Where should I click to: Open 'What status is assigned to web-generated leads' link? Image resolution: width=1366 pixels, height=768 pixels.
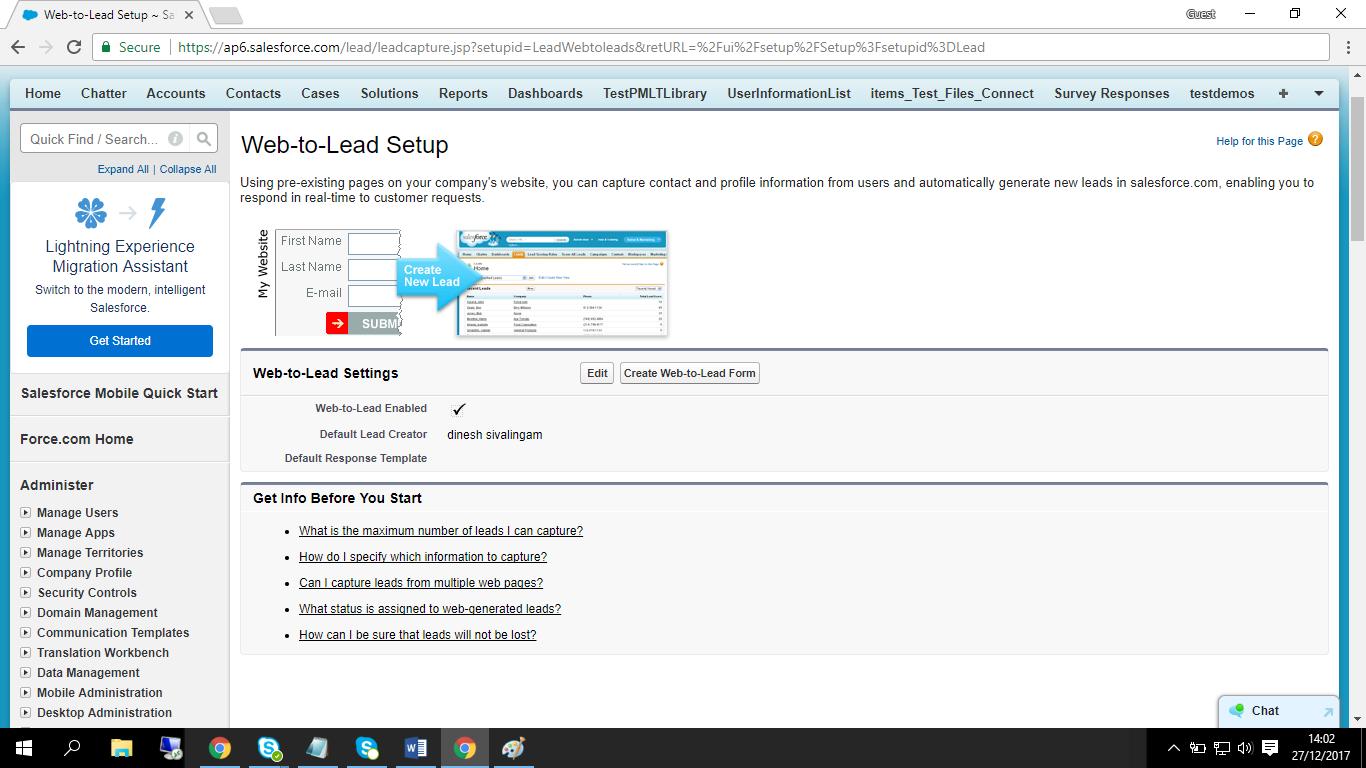[430, 609]
